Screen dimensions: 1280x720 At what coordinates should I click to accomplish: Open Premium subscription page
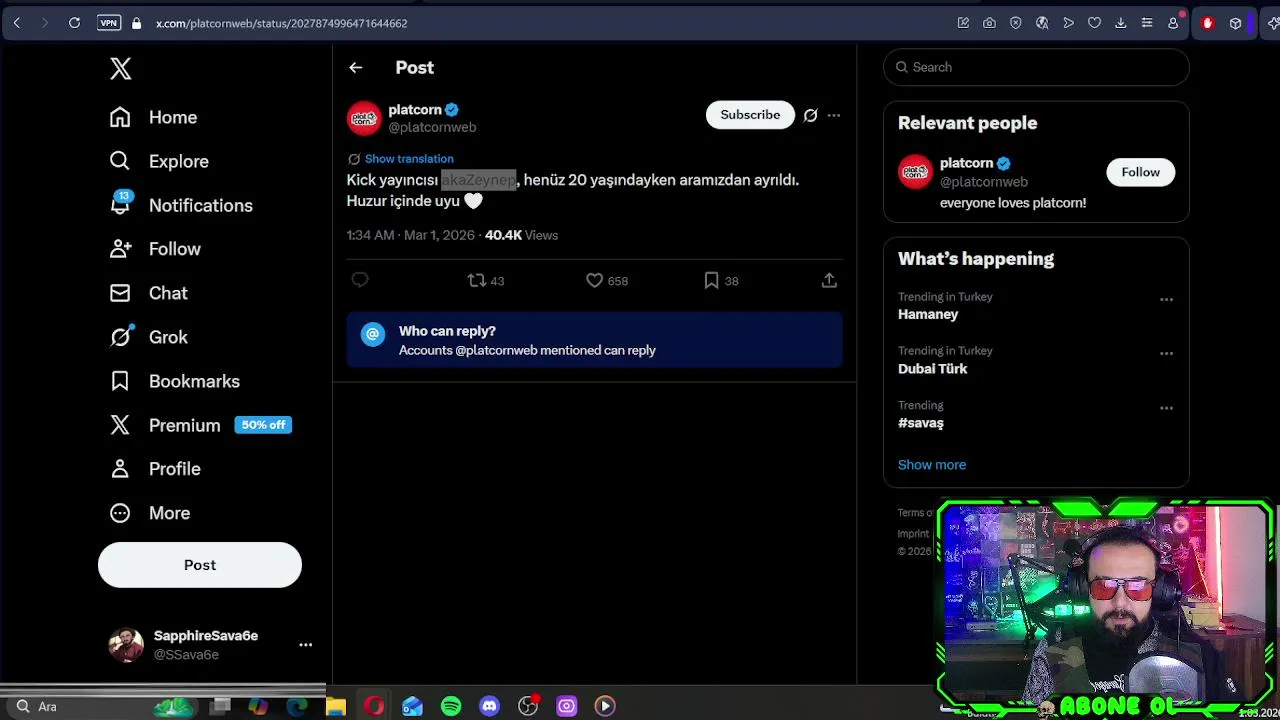pyautogui.click(x=200, y=425)
